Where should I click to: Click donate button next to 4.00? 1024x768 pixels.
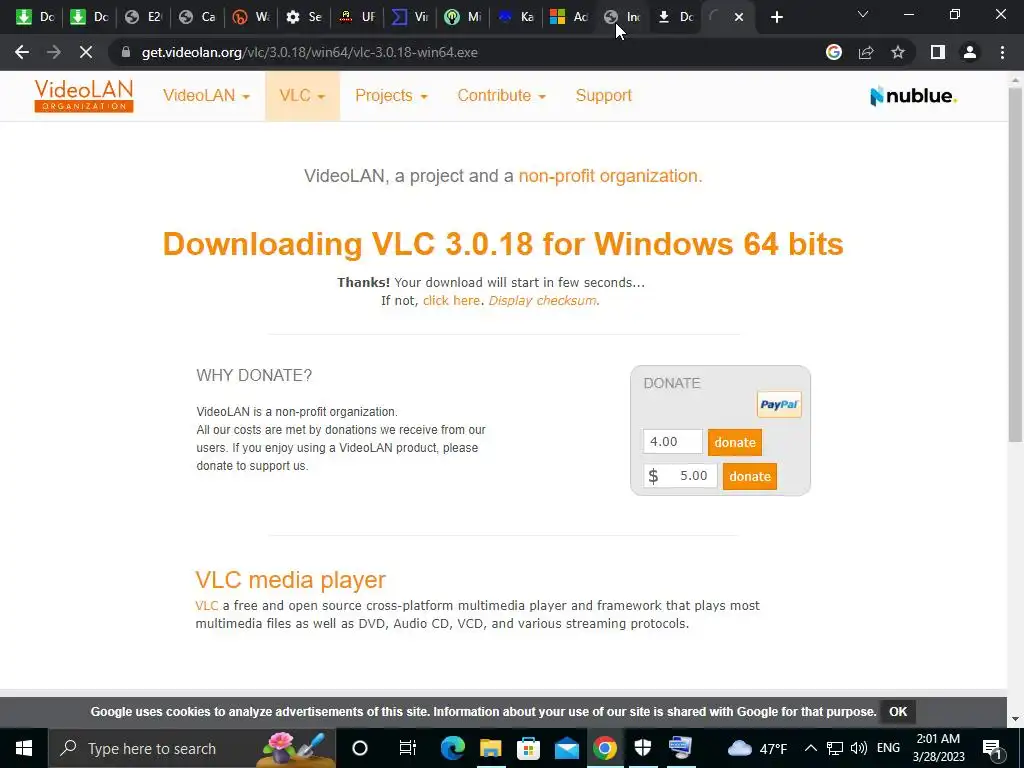(735, 442)
